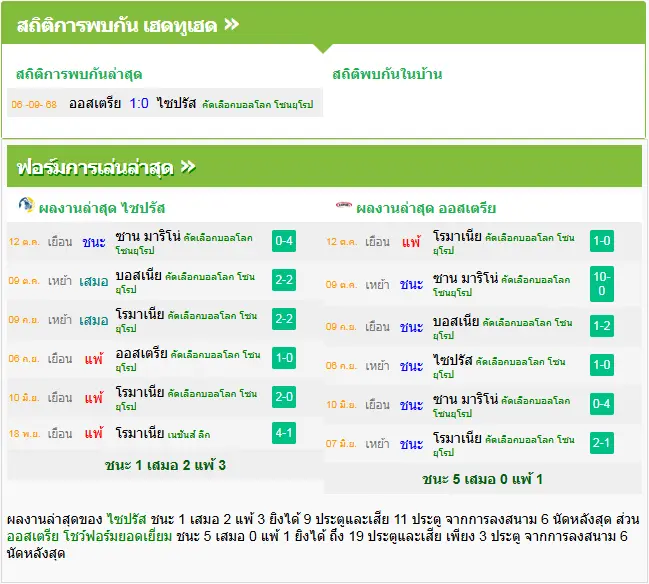Click green ออสเตรีย โชว์ฟอร์มยอดเยี่ยม link in paragraph

(x=89, y=536)
